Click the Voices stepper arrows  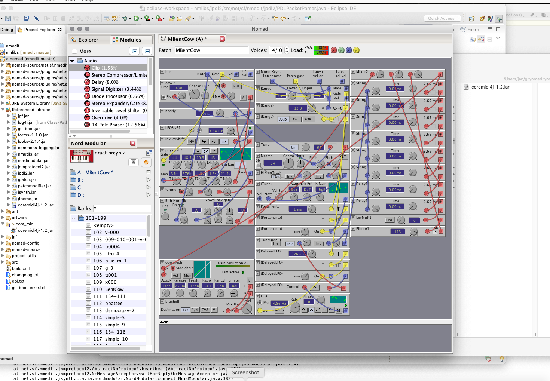tap(287, 50)
